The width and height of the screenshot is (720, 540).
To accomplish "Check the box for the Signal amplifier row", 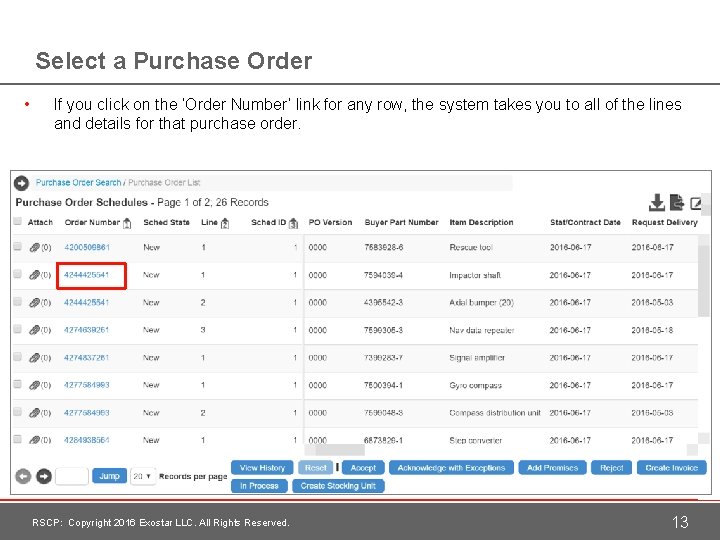I will tap(17, 357).
